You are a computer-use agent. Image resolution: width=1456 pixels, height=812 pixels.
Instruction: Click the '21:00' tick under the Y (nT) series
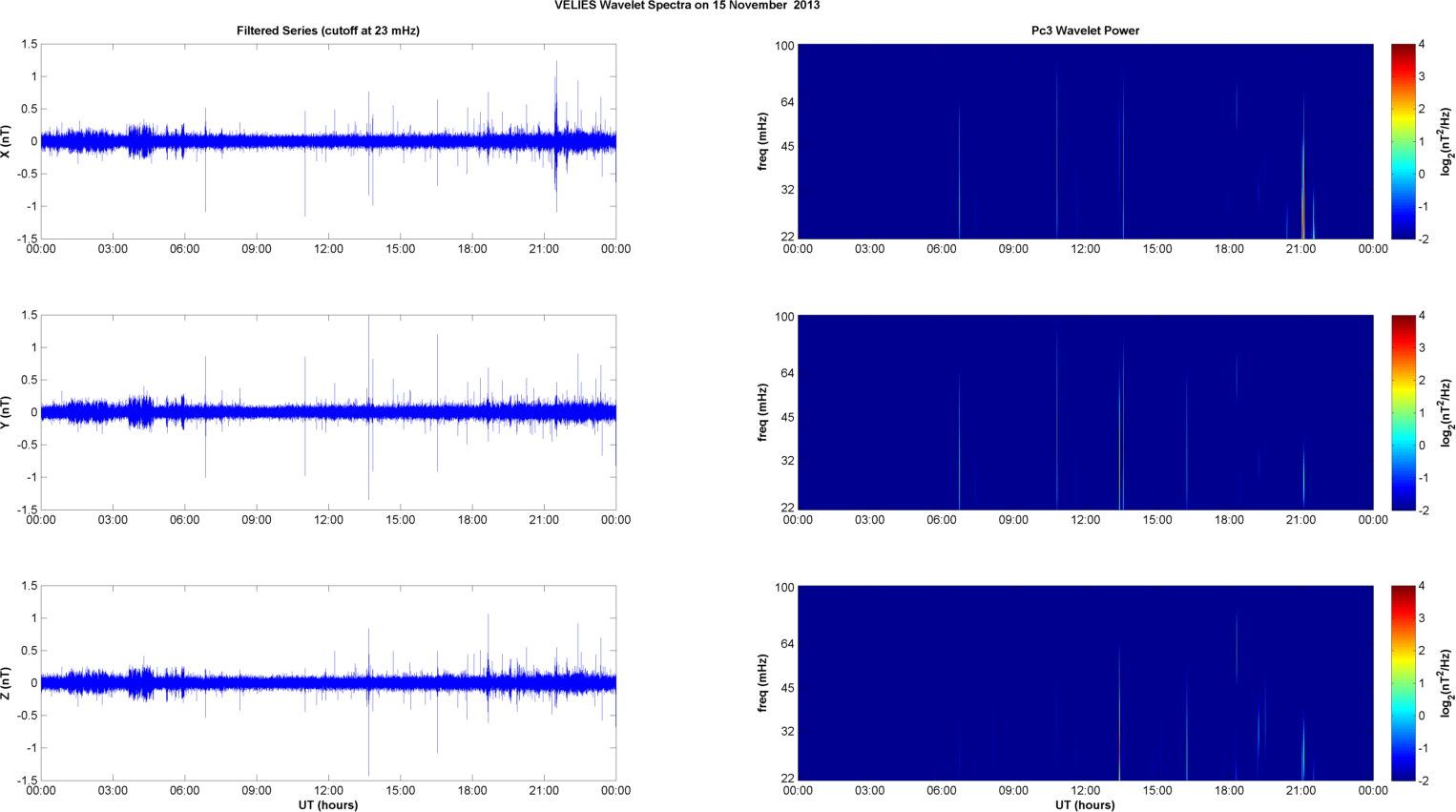point(544,520)
